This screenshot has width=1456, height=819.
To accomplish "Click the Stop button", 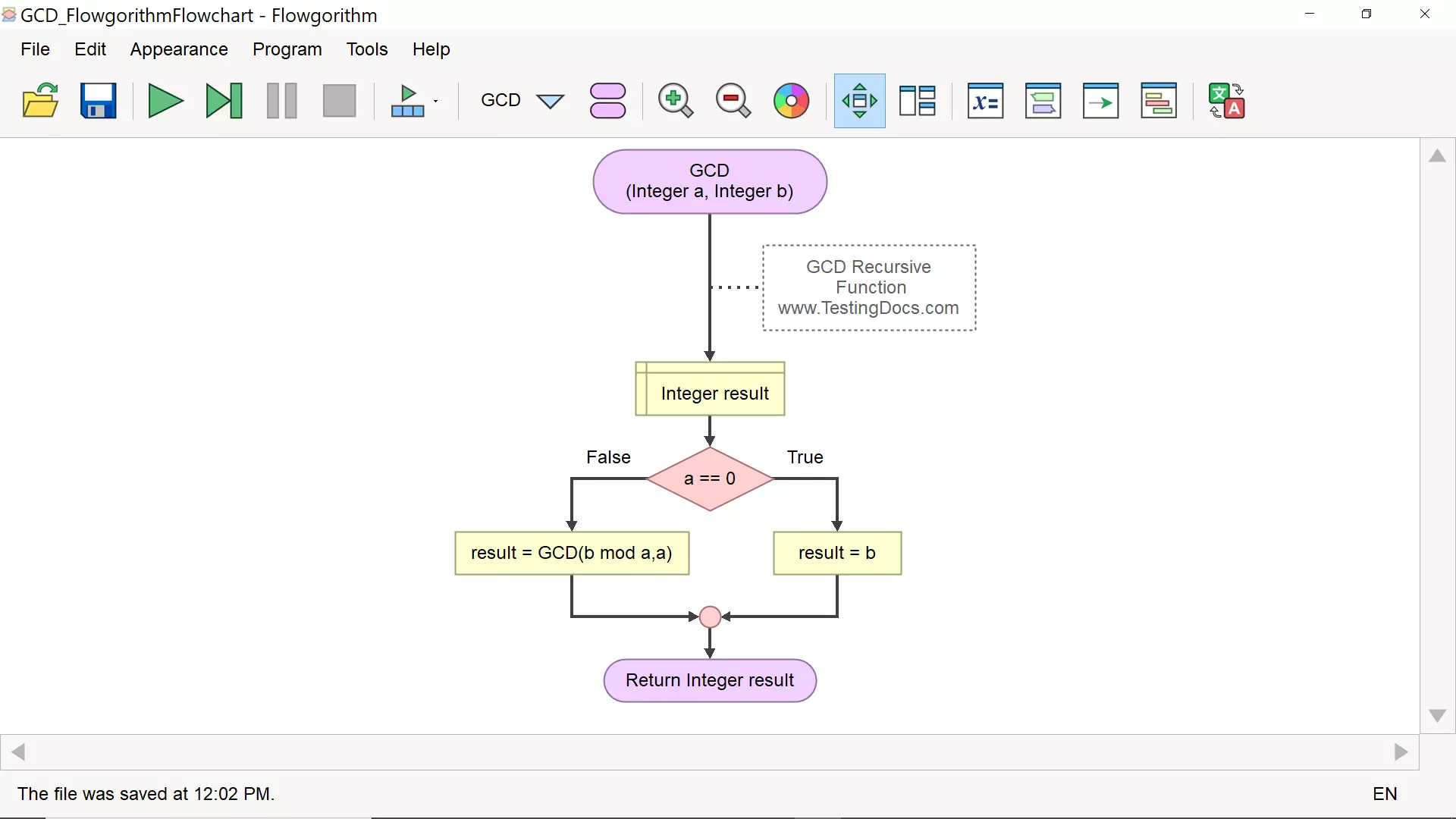I will pyautogui.click(x=338, y=100).
